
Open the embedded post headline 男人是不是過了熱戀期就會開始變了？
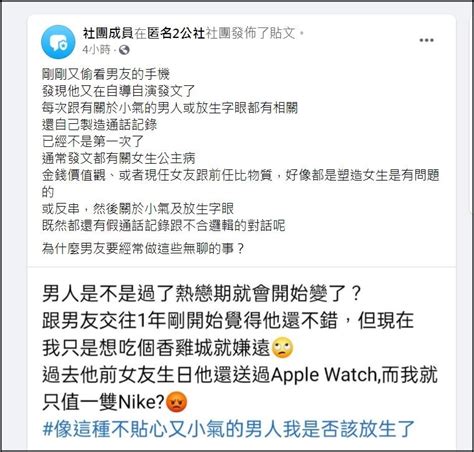coord(202,294)
